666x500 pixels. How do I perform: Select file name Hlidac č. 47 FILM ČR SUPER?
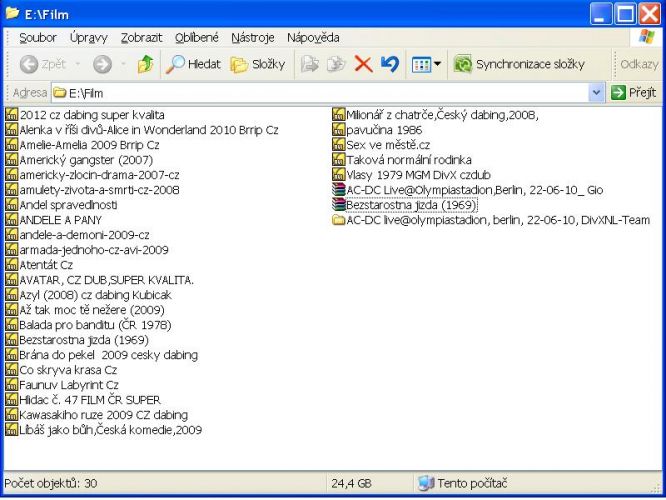click(90, 400)
